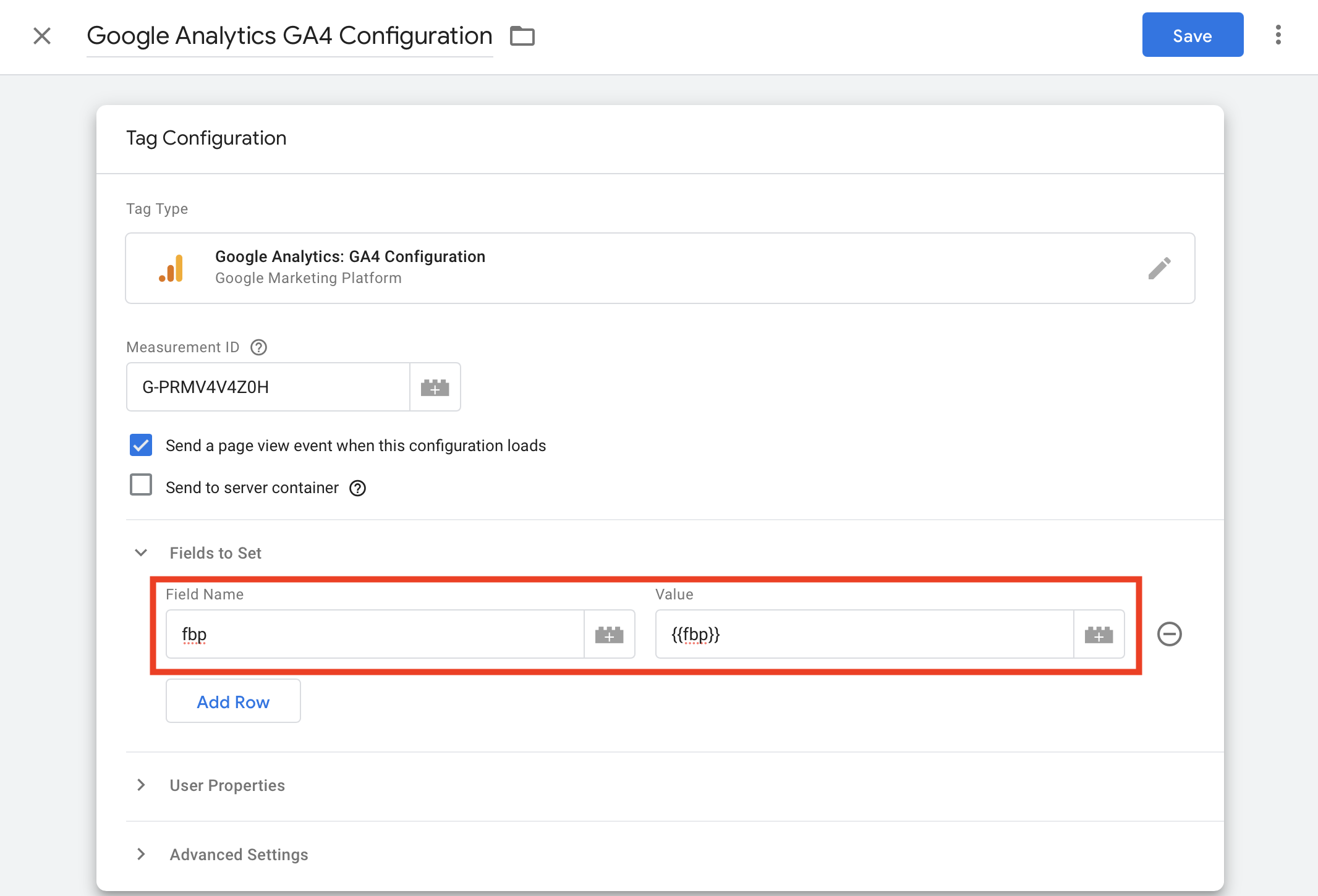Image resolution: width=1318 pixels, height=896 pixels.
Task: Click the Measurement ID input field
Action: click(268, 387)
